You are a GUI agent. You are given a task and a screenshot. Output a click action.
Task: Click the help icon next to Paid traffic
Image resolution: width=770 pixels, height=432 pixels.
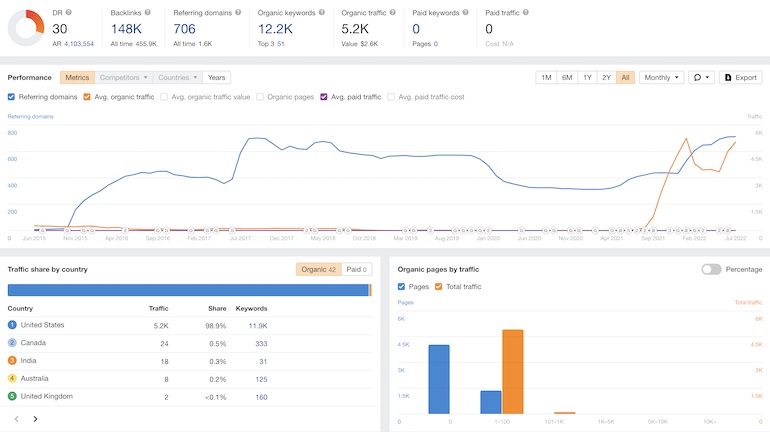tap(526, 12)
